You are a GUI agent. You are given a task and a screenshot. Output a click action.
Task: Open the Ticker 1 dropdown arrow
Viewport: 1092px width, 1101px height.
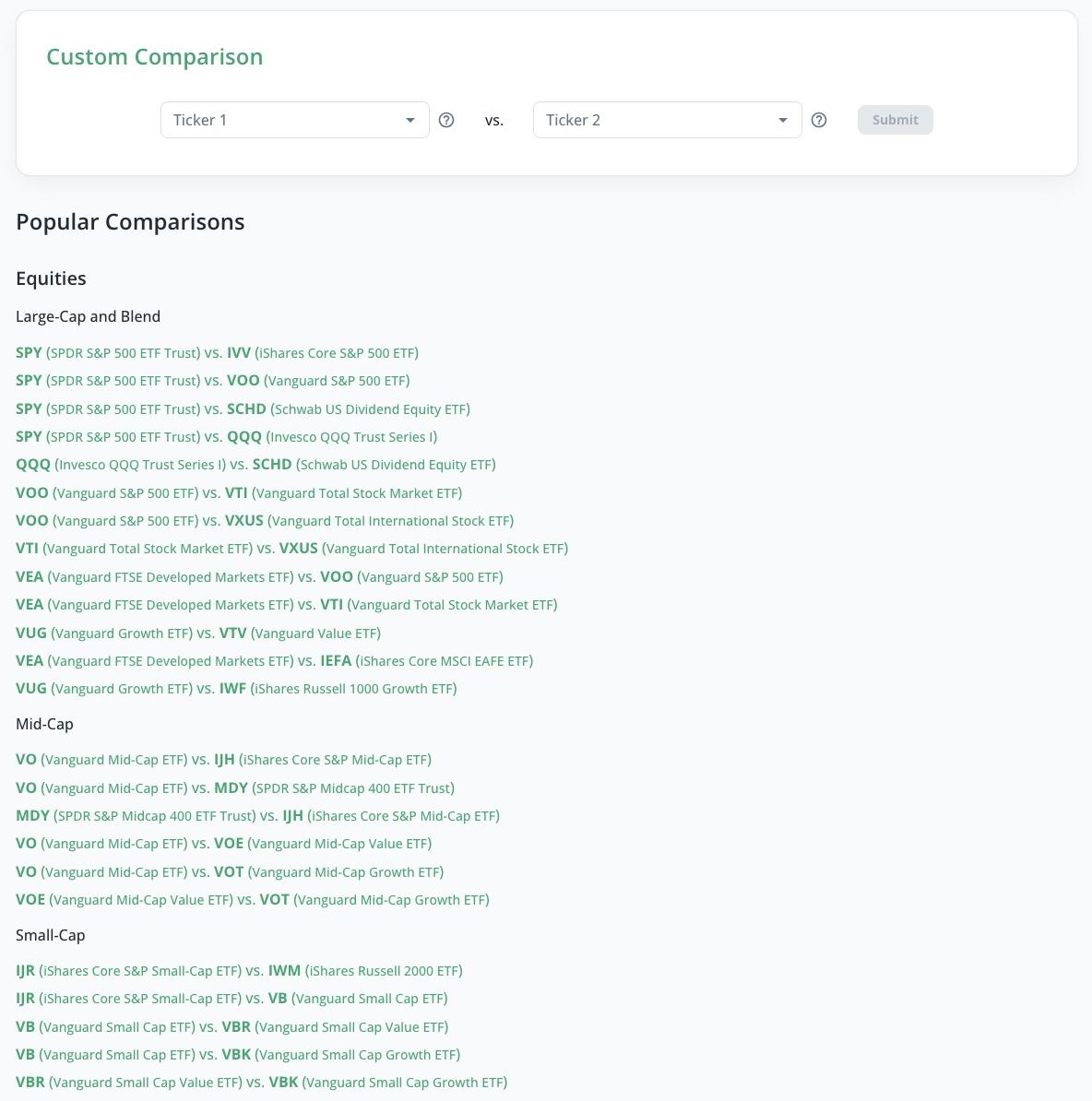pos(410,120)
